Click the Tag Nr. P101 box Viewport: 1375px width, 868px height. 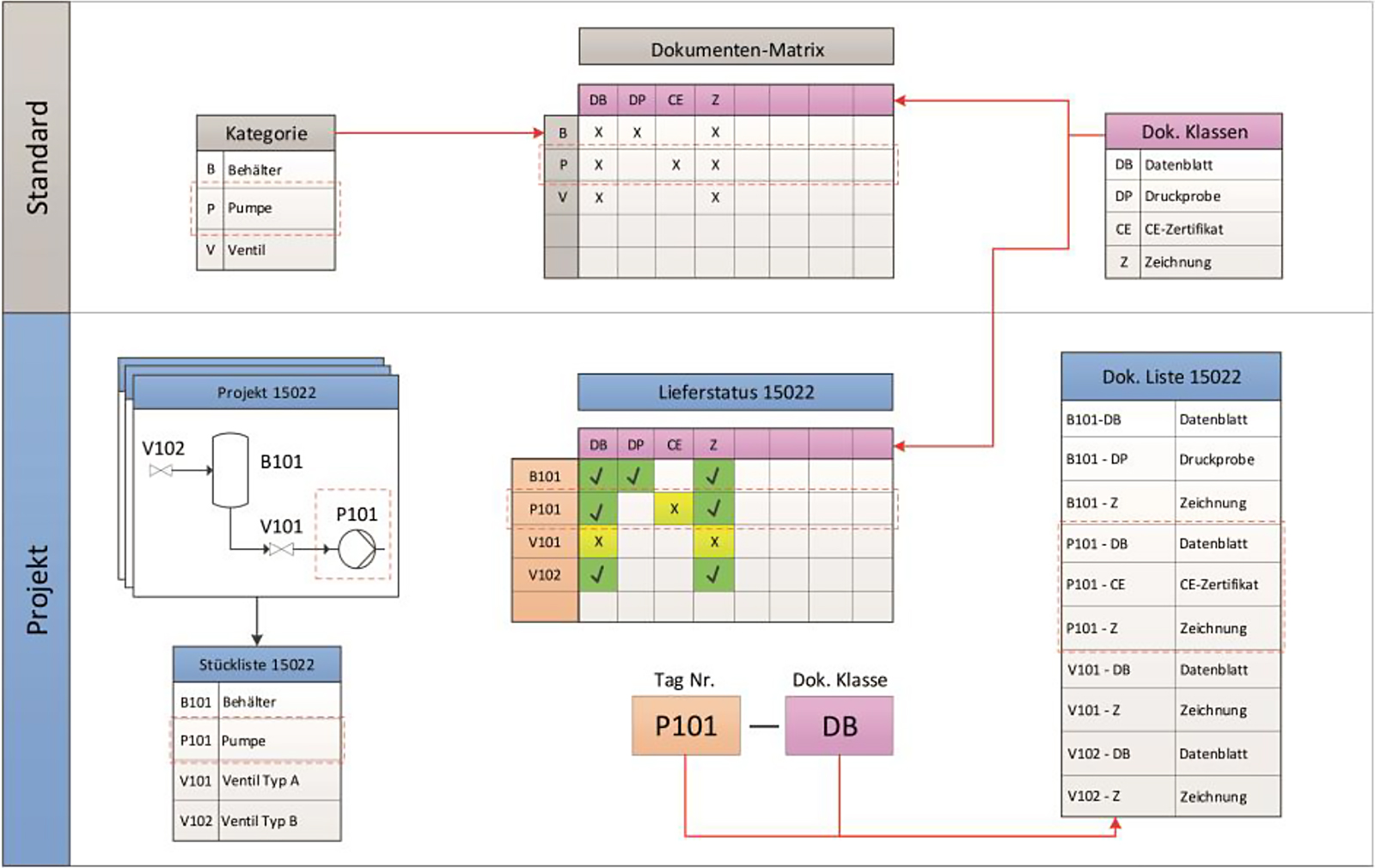[685, 725]
